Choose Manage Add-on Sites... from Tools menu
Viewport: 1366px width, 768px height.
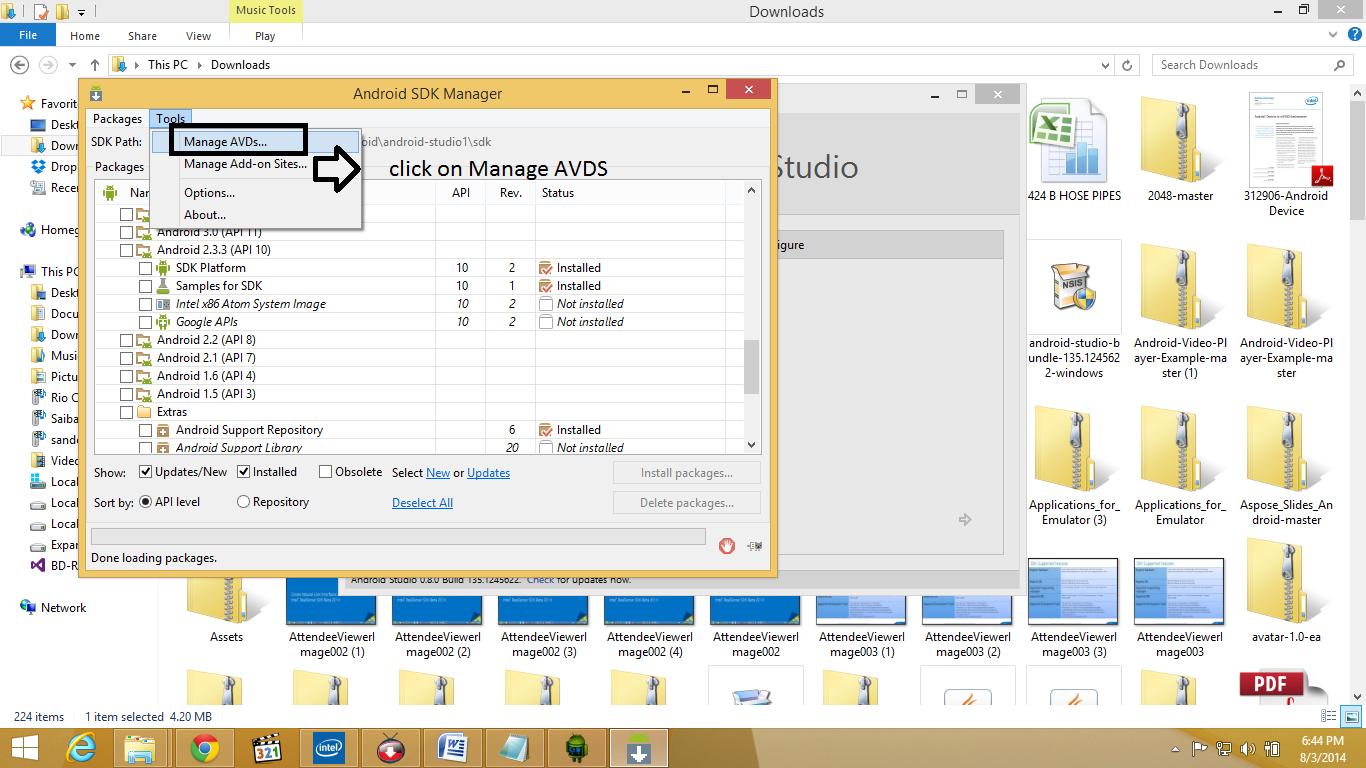pyautogui.click(x=246, y=164)
